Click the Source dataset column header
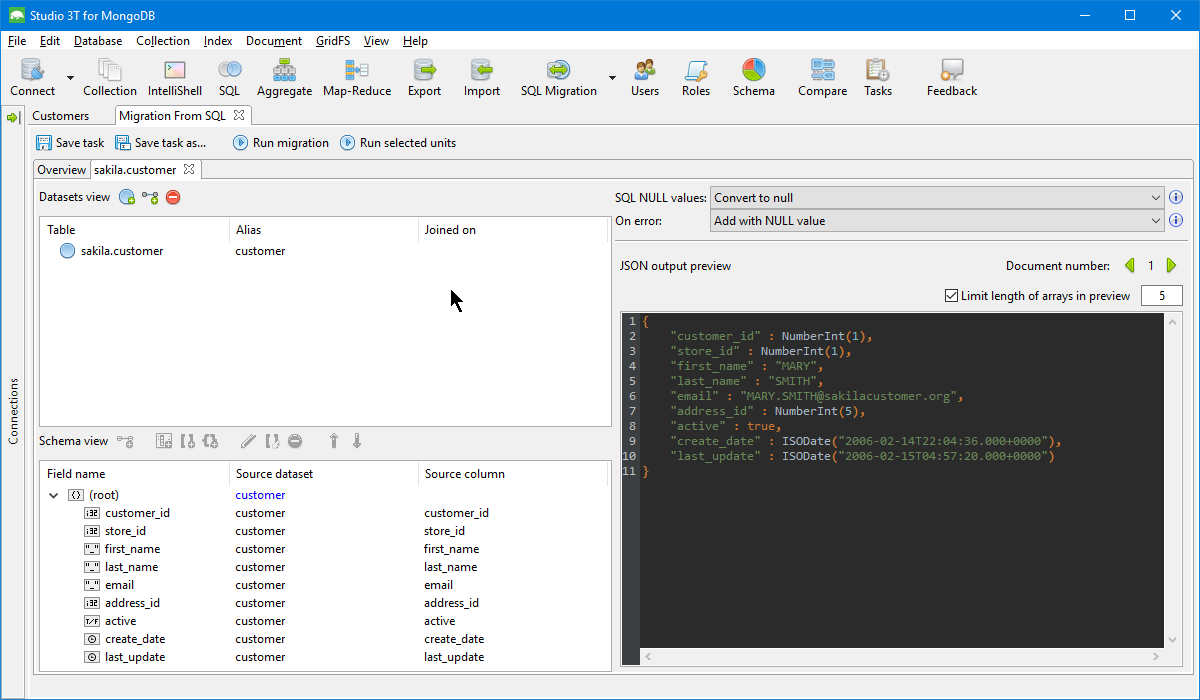Image resolution: width=1200 pixels, height=700 pixels. [323, 474]
